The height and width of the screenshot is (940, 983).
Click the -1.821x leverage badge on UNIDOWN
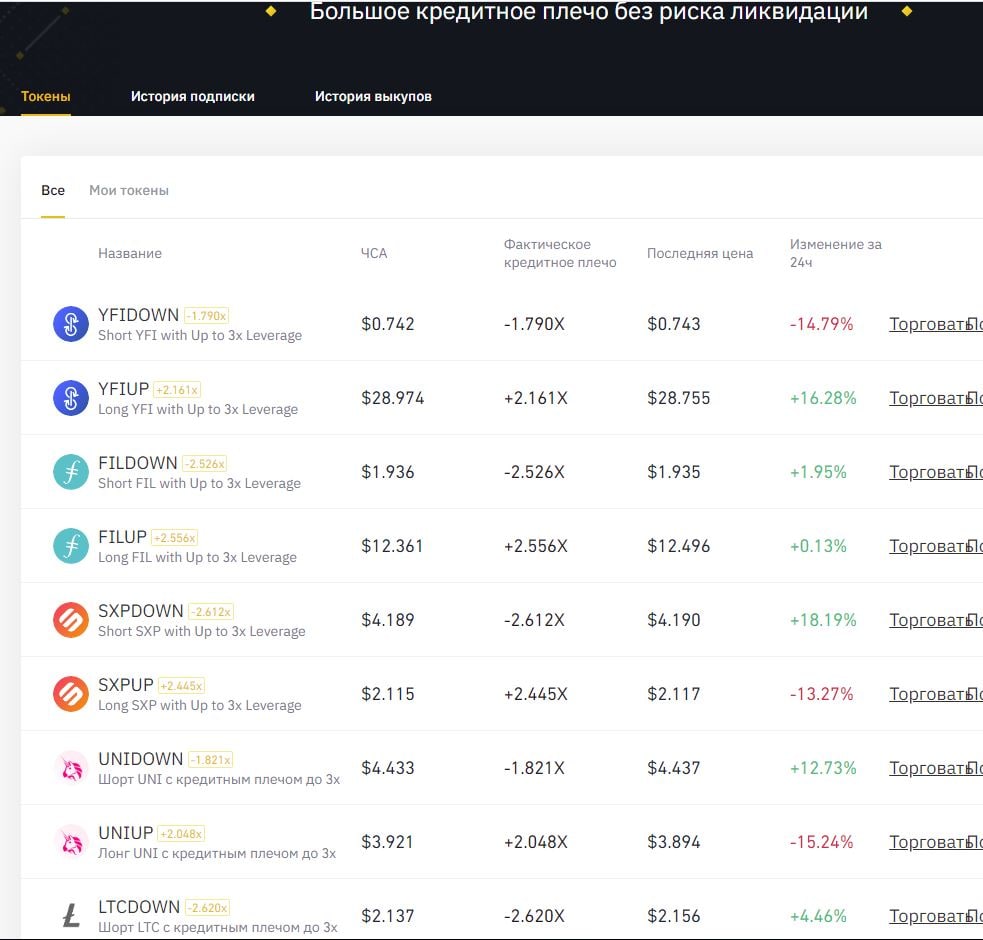211,759
